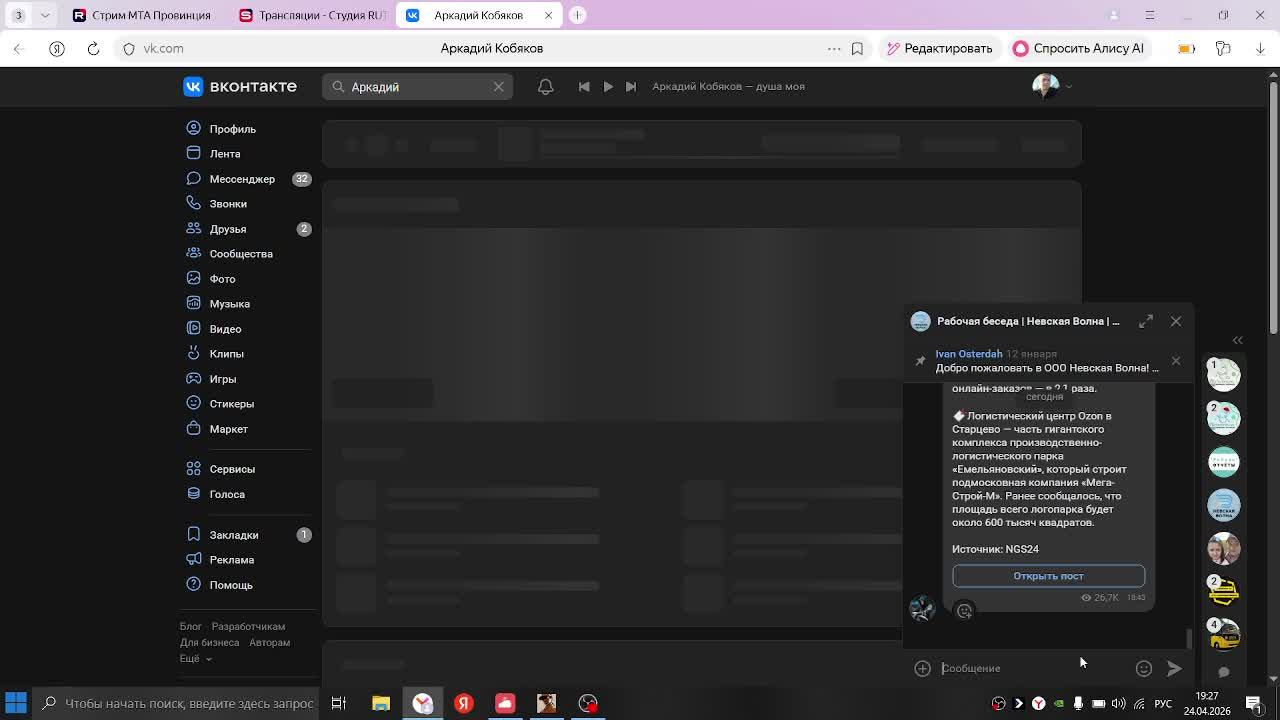This screenshot has width=1280, height=720.
Task: Add a reaction to the chat message
Action: [965, 611]
